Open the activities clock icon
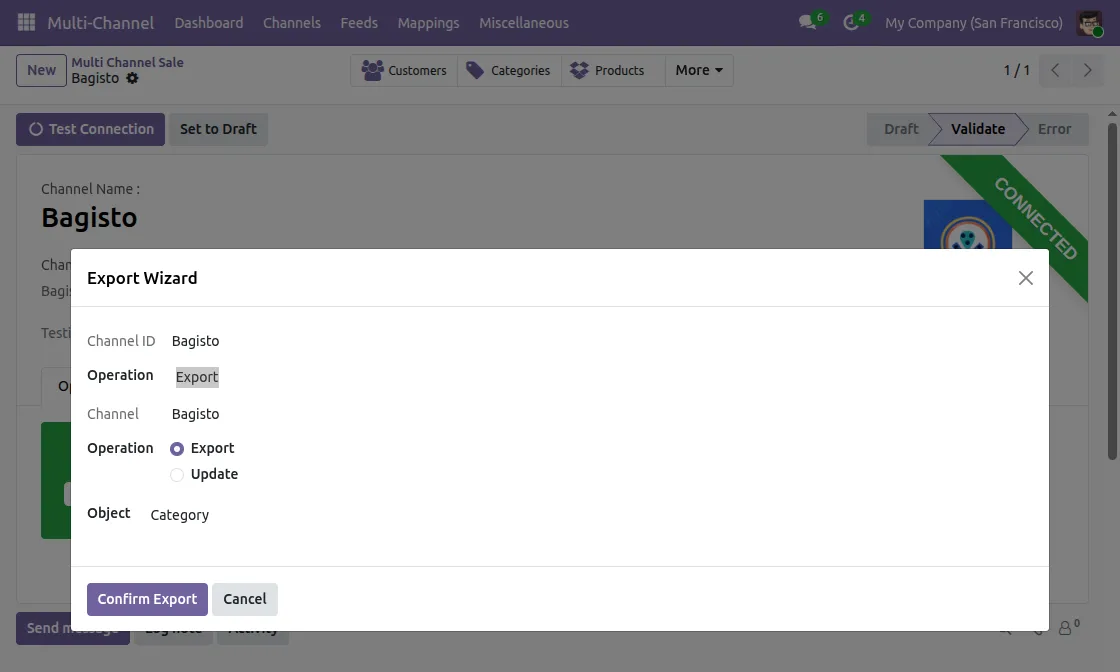 pos(851,23)
